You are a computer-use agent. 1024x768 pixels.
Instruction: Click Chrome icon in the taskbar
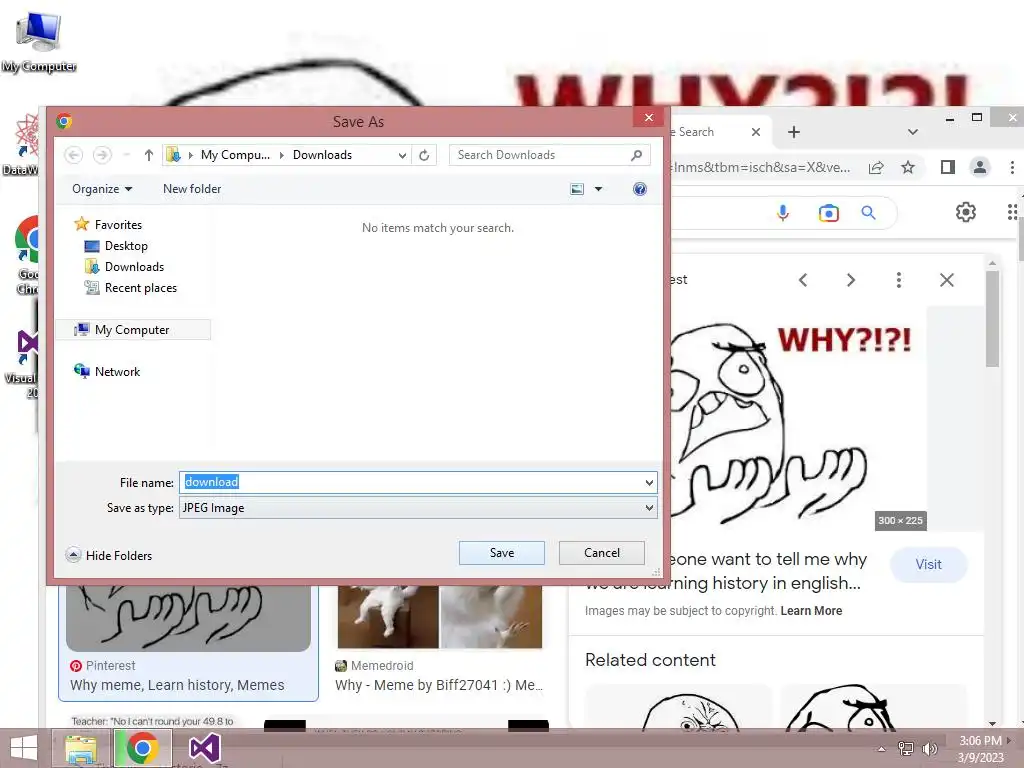point(142,748)
